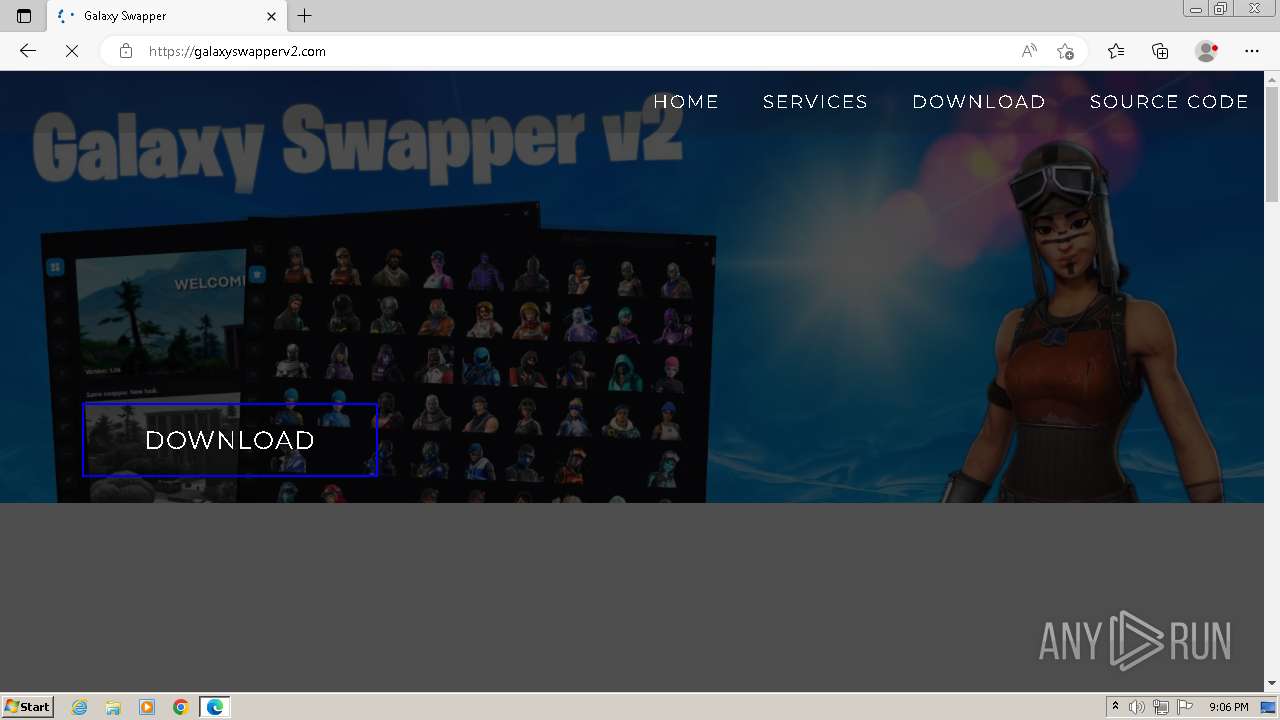Viewport: 1280px width, 720px height.
Task: Open Edge Settings and more menu
Action: click(x=1252, y=51)
